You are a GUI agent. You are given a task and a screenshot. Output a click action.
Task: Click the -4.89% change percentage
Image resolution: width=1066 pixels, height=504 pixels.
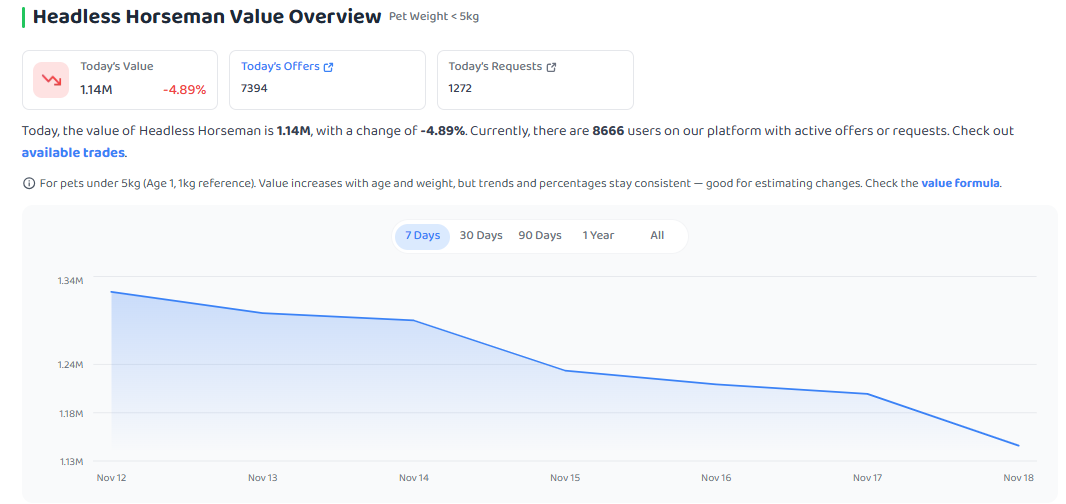[184, 90]
